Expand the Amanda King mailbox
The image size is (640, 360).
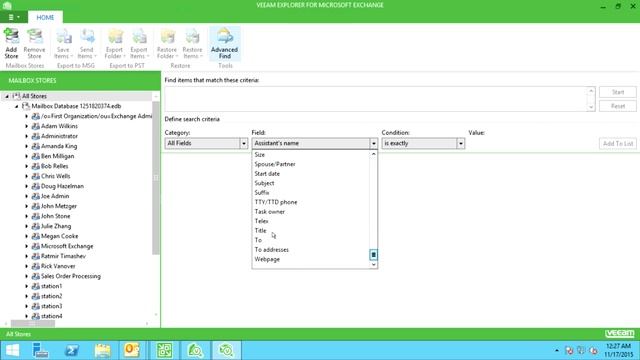(27, 146)
